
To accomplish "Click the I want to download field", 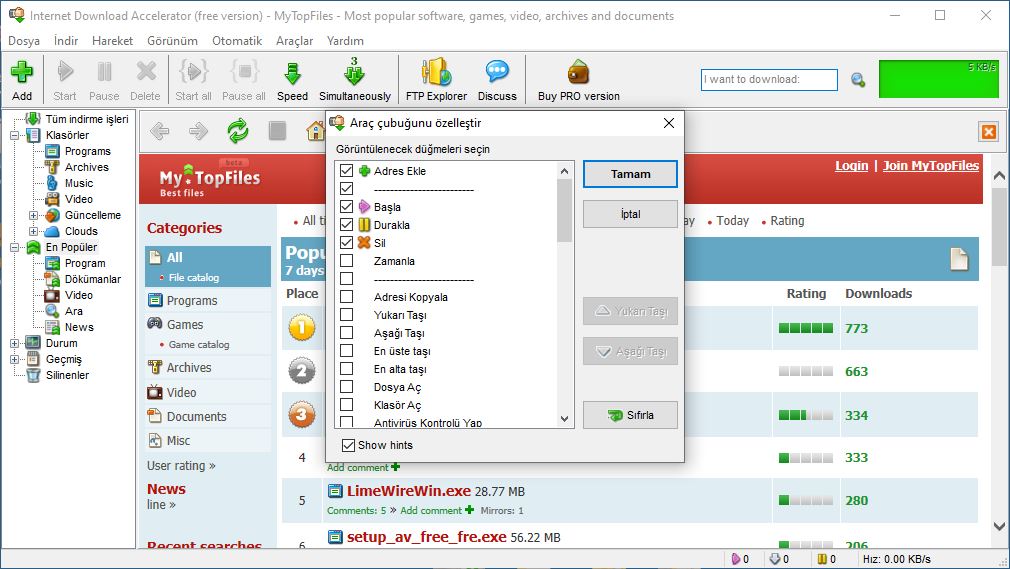I will pos(769,80).
